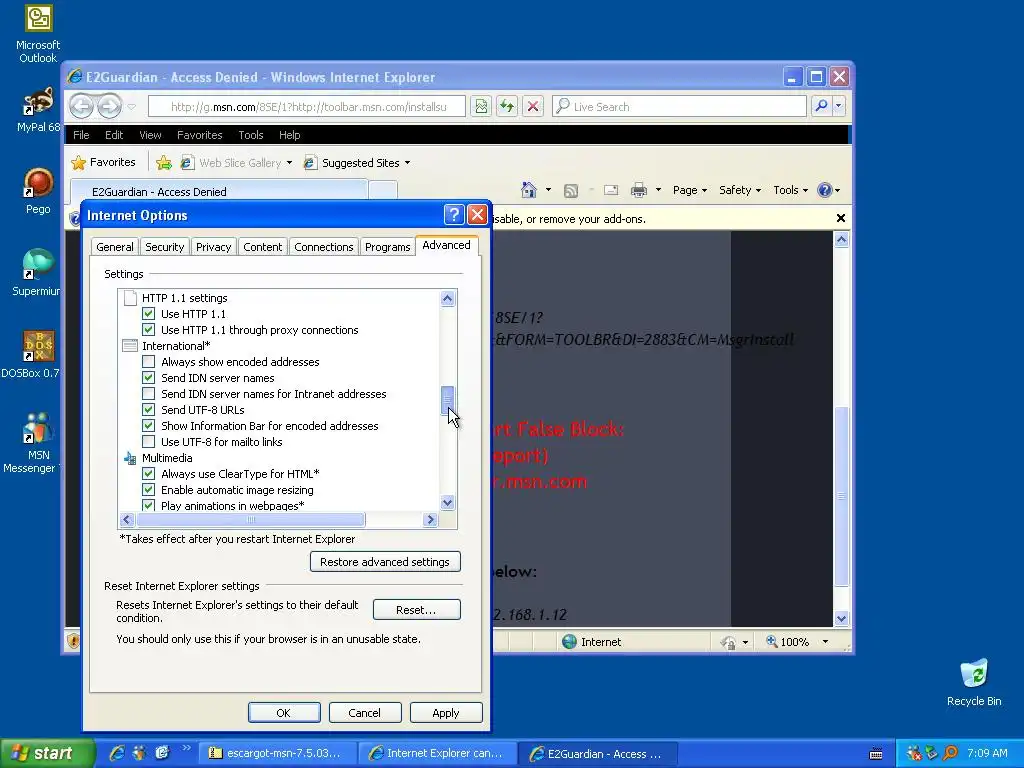Open the search provider dropdown arrow

coord(839,106)
